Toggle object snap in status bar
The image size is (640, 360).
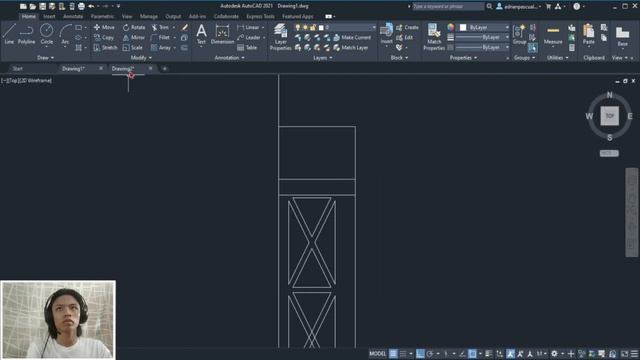click(x=472, y=353)
